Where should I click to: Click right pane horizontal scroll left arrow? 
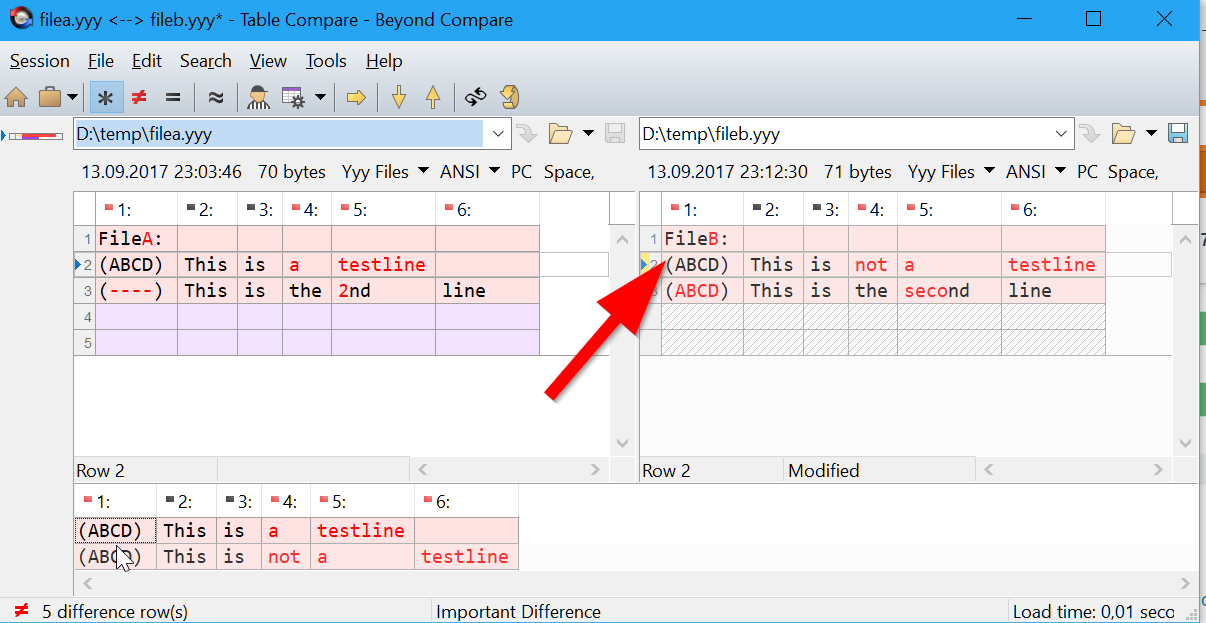(x=987, y=469)
